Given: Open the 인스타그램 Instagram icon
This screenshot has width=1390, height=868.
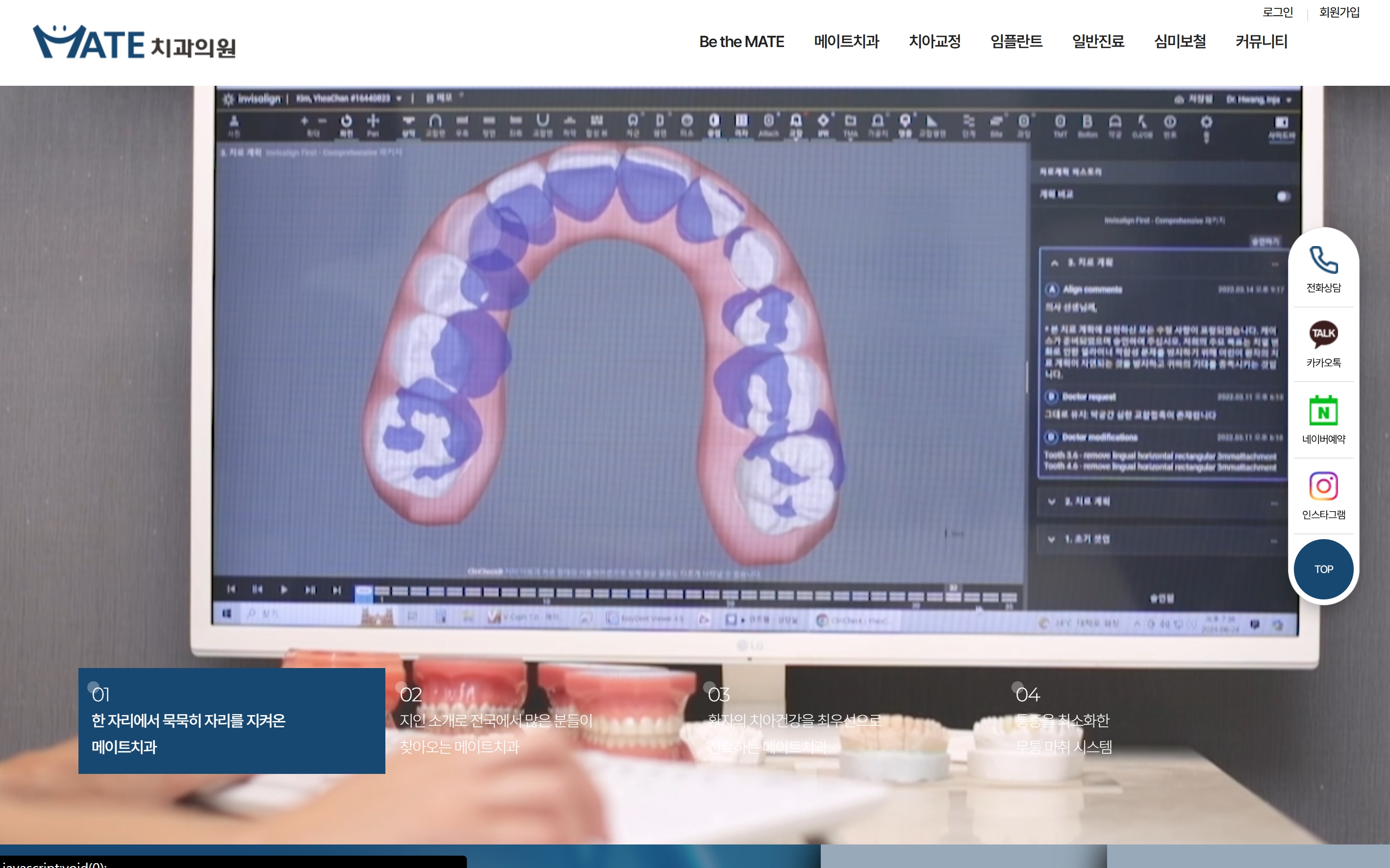Looking at the screenshot, I should pos(1323,496).
